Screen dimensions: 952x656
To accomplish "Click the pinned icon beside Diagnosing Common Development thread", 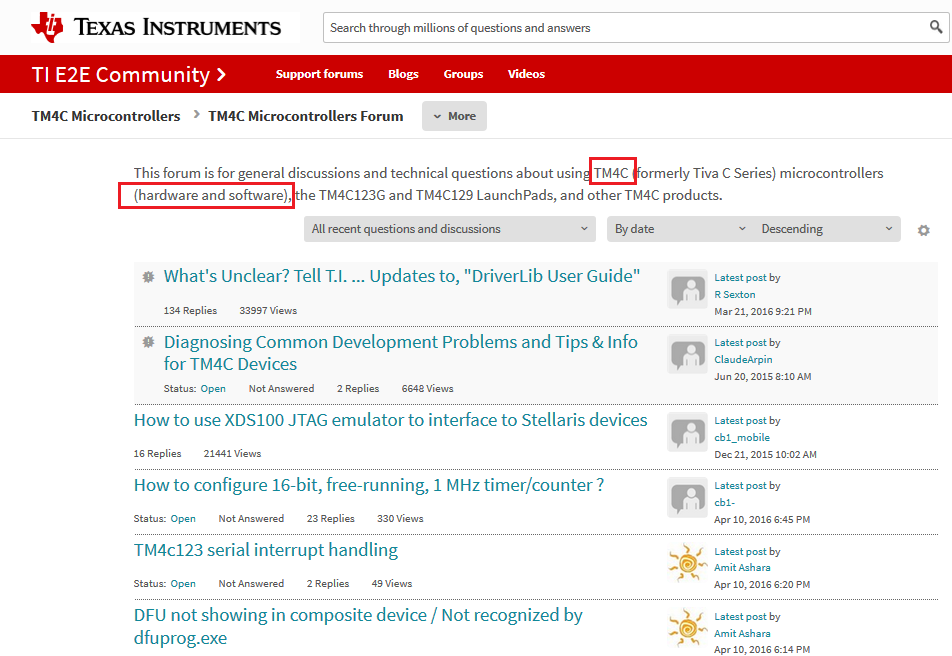I will click(148, 342).
